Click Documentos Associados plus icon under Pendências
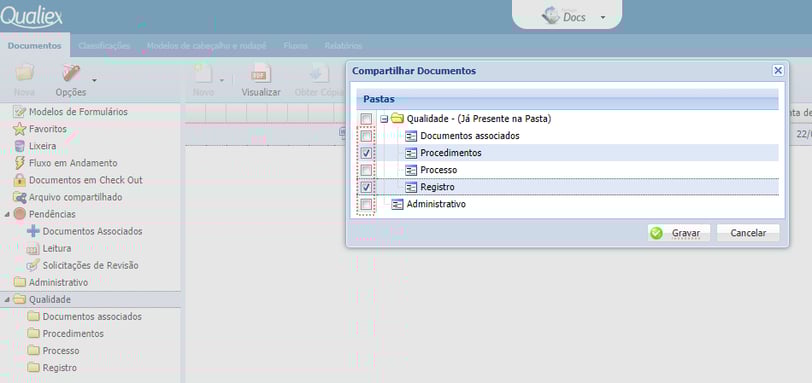The width and height of the screenshot is (812, 383). click(x=33, y=231)
